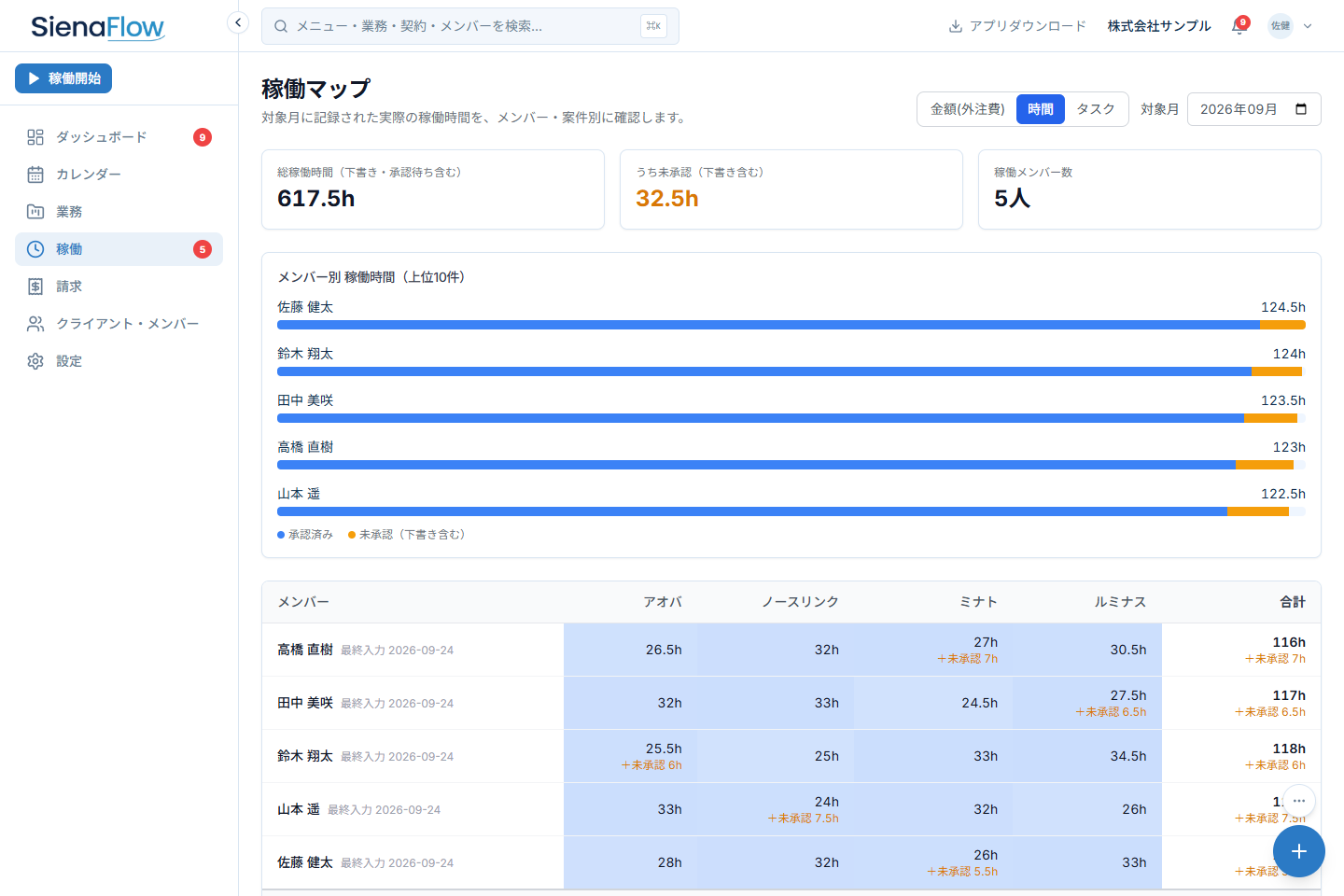
Task: Click 山本 遥 ルミナス 26h cell
Action: (1087, 809)
